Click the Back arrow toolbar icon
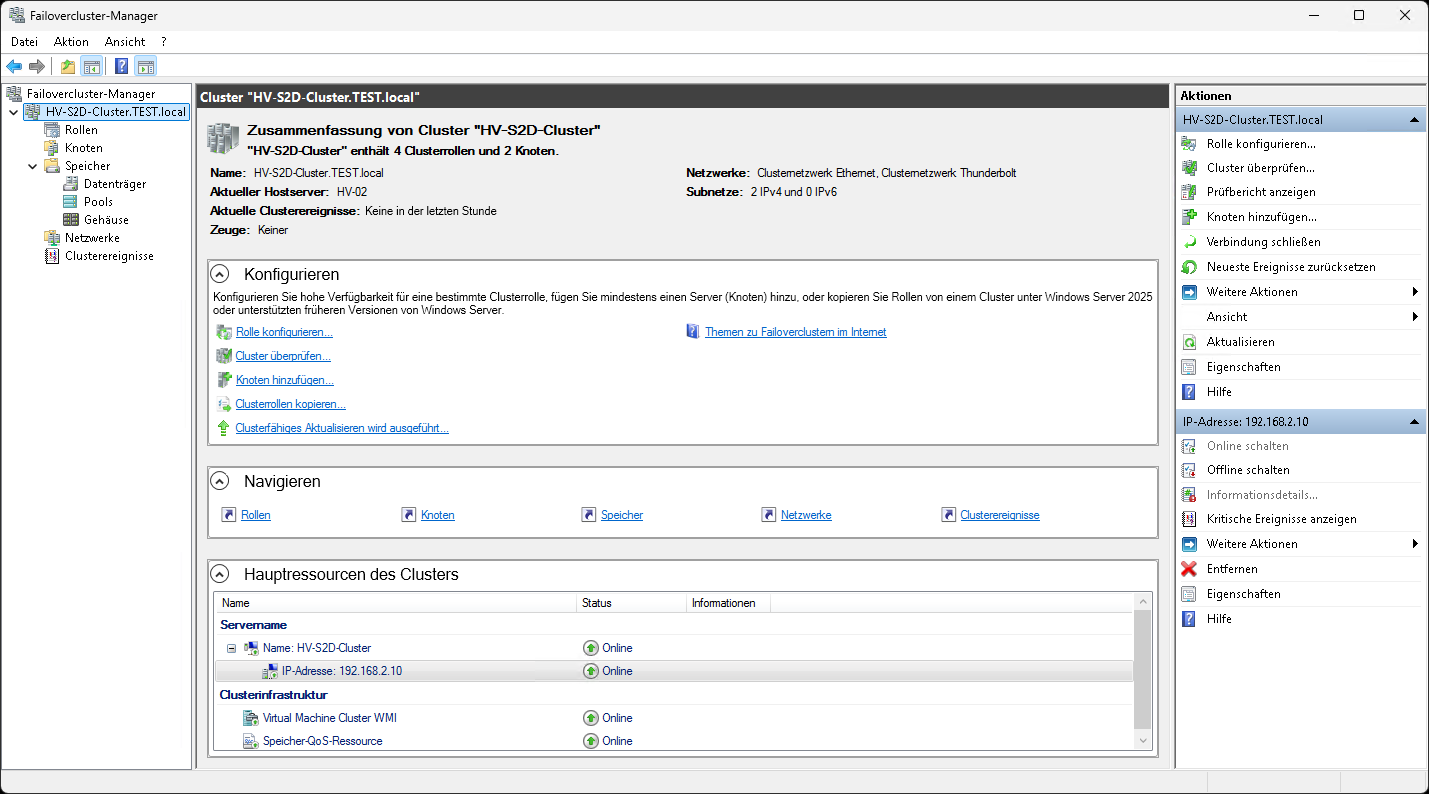Viewport: 1429px width, 794px height. point(14,67)
